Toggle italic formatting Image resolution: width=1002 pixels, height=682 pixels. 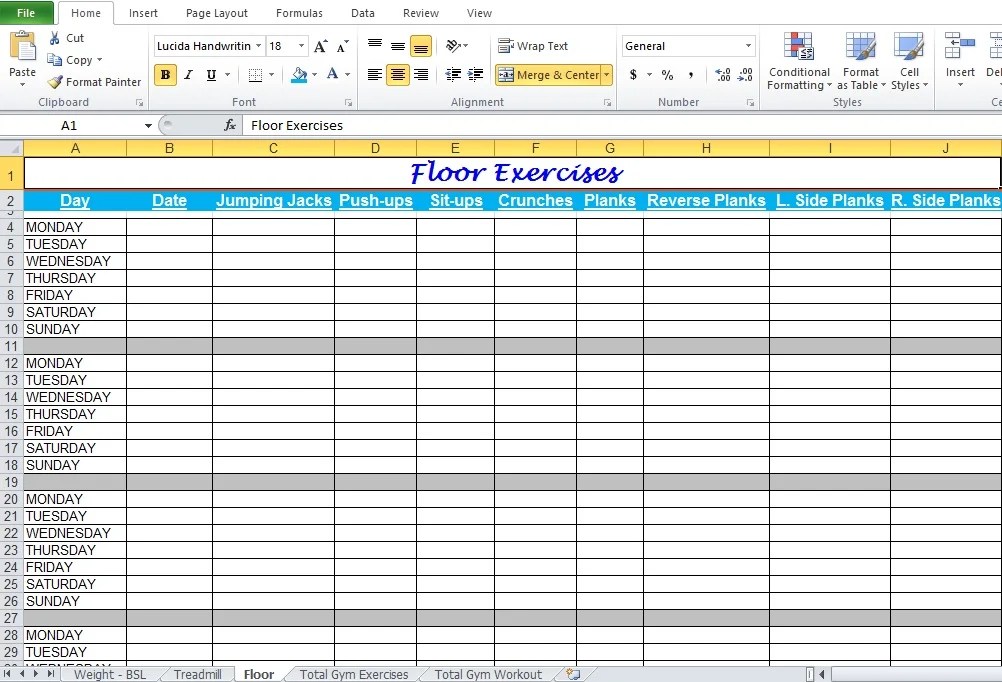(188, 75)
